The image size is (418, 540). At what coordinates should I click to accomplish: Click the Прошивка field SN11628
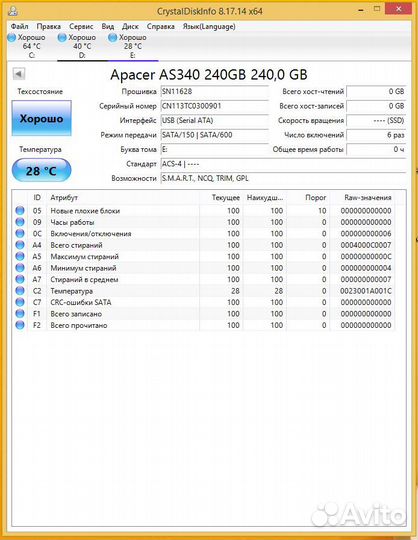tap(215, 92)
